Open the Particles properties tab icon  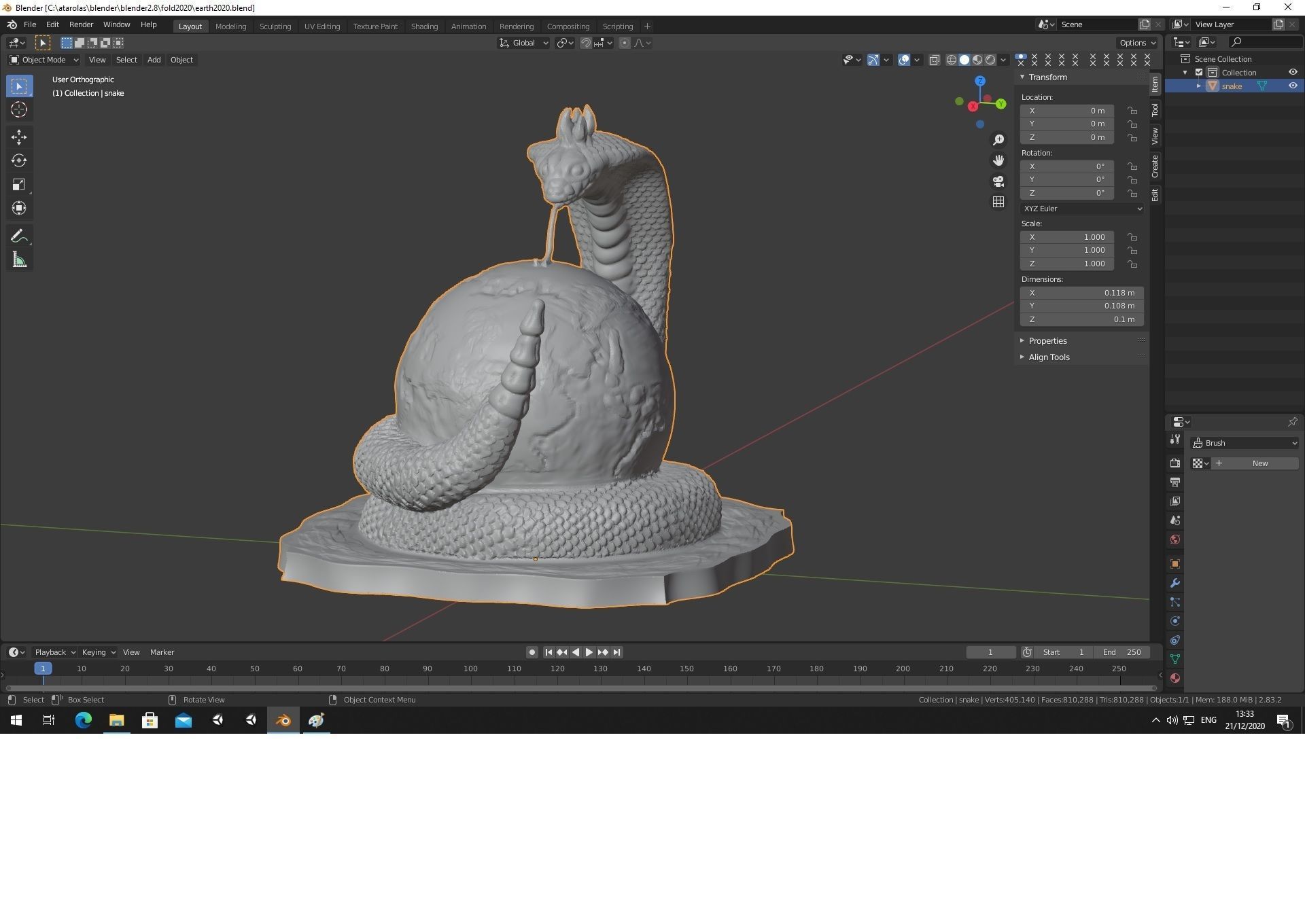(1175, 602)
